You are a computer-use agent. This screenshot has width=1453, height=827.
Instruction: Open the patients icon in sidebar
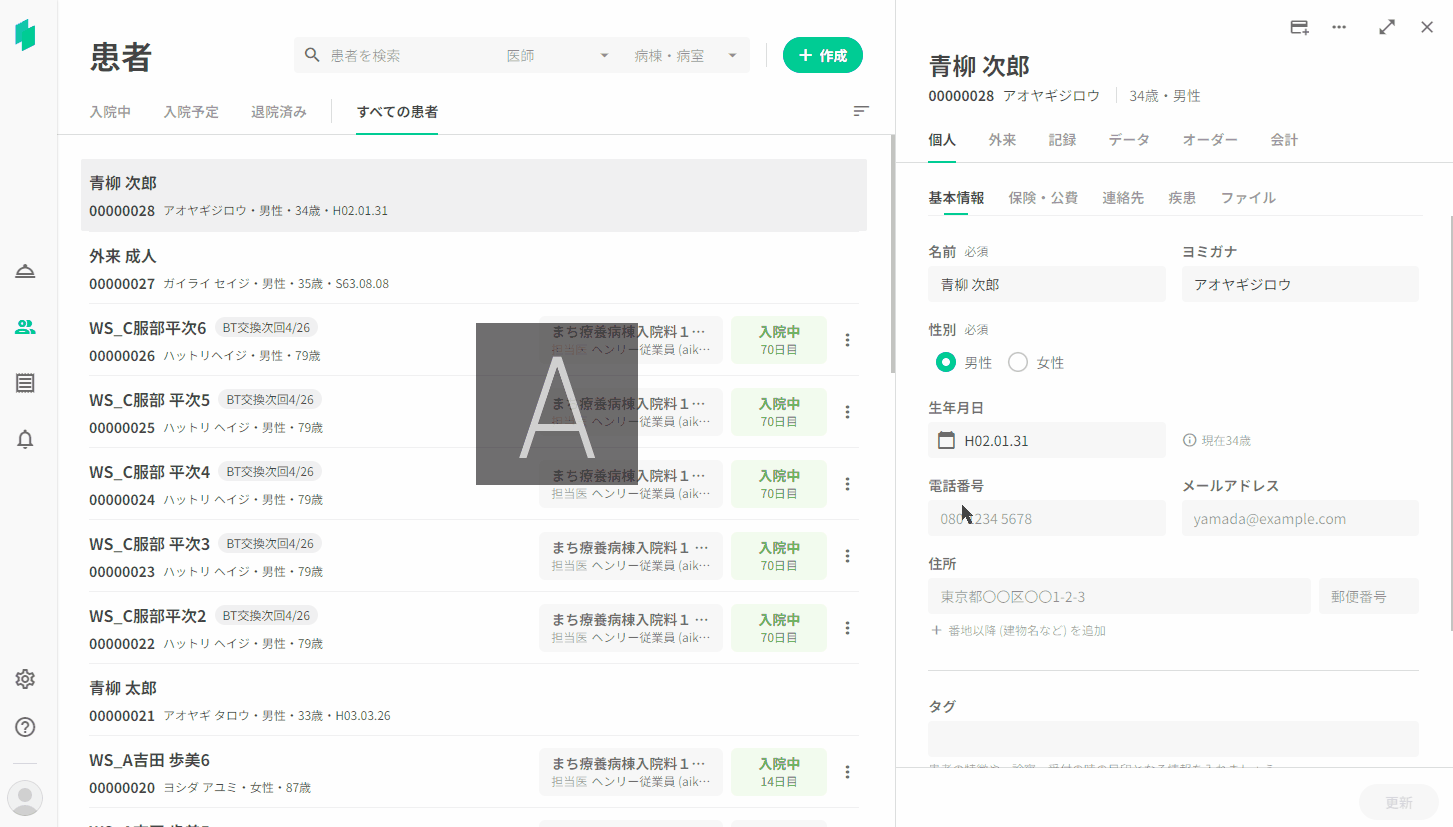25,327
